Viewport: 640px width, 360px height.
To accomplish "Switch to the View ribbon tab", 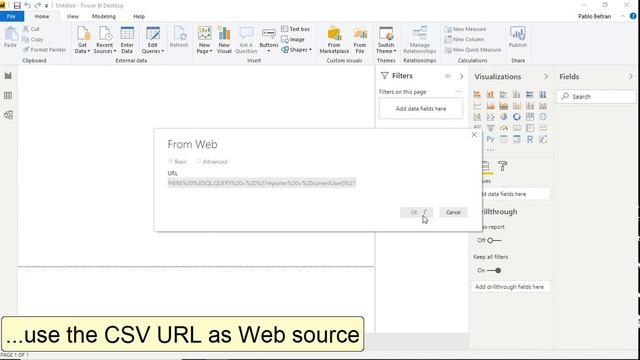I will coord(73,16).
